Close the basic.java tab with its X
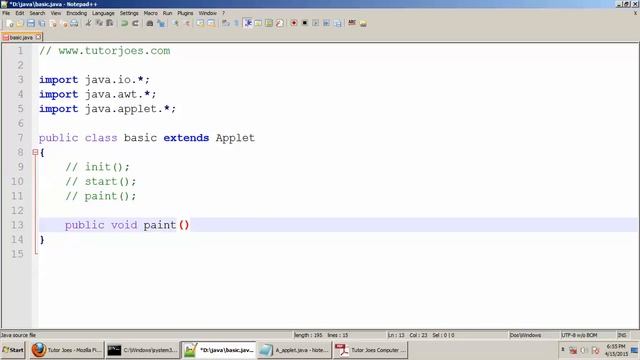The height and width of the screenshot is (360, 640). point(38,37)
